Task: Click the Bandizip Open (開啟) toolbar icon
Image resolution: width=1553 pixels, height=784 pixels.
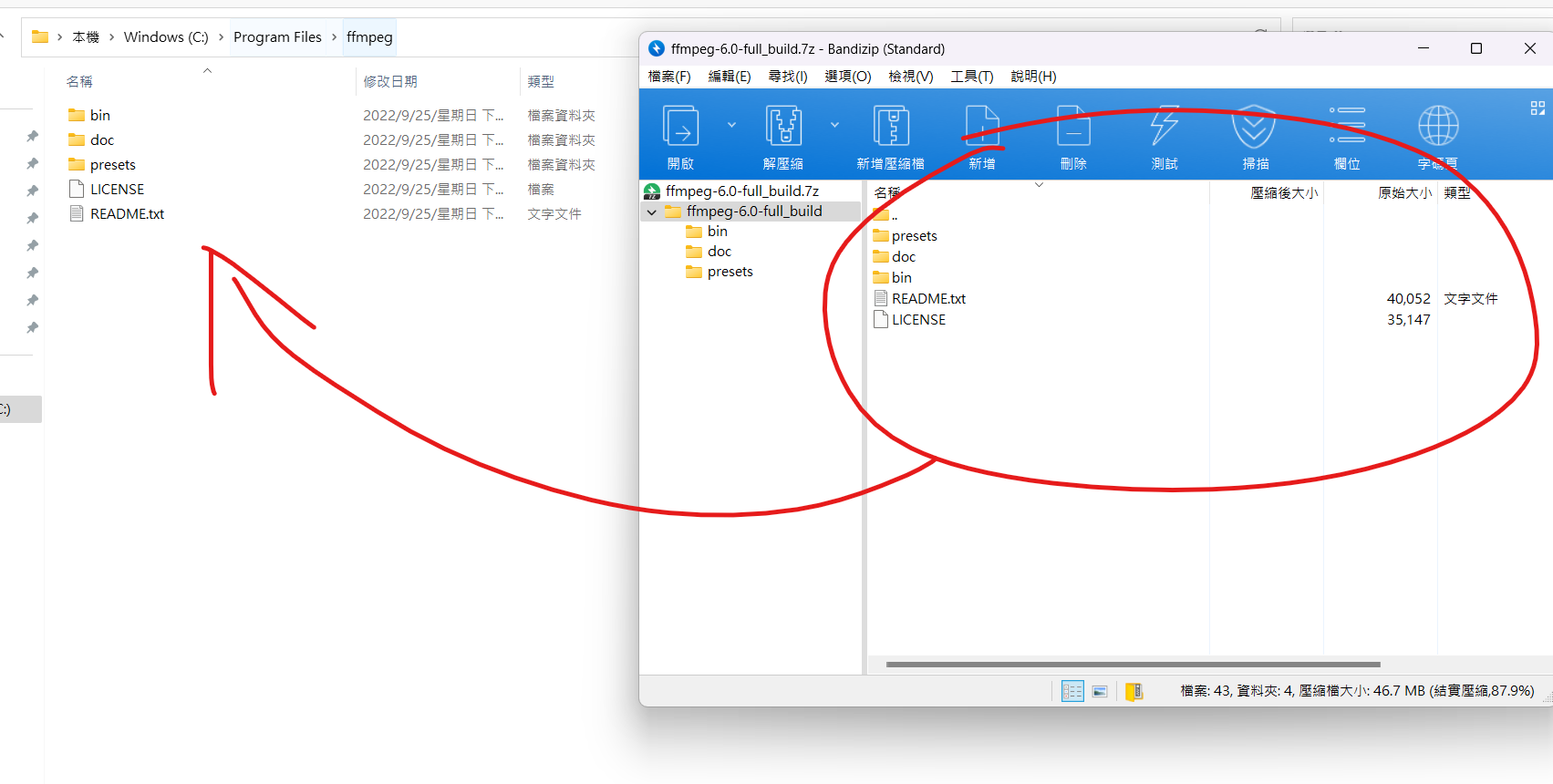Action: 680,126
